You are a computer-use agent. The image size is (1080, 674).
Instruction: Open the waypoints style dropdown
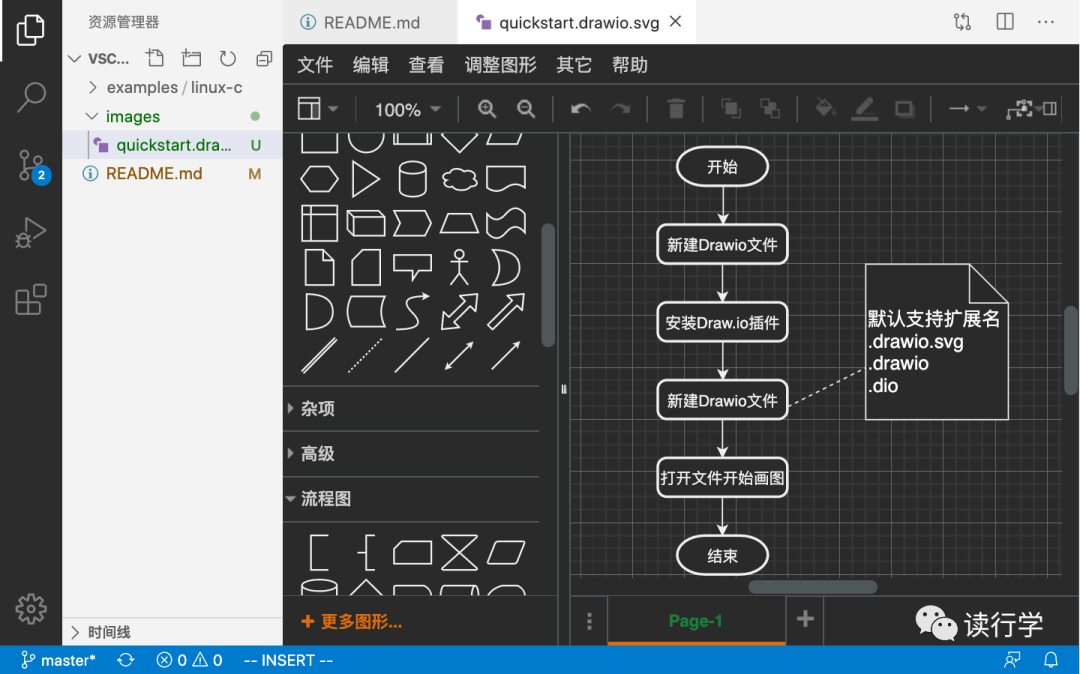pyautogui.click(x=1024, y=109)
